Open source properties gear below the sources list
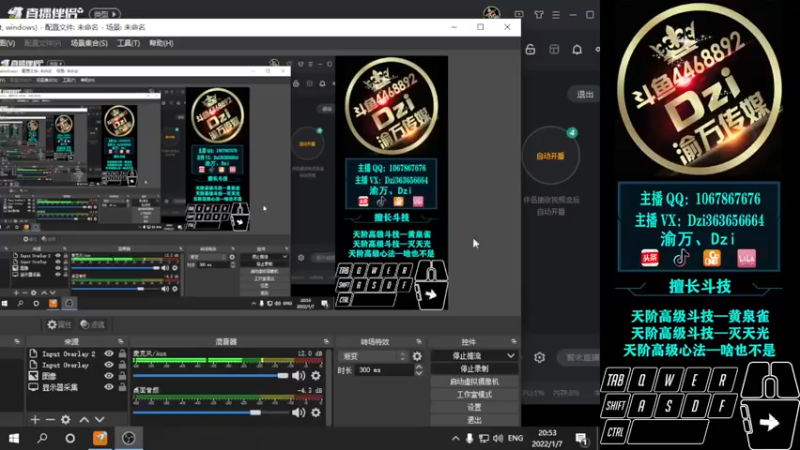Image resolution: width=800 pixels, height=450 pixels. tap(65, 419)
